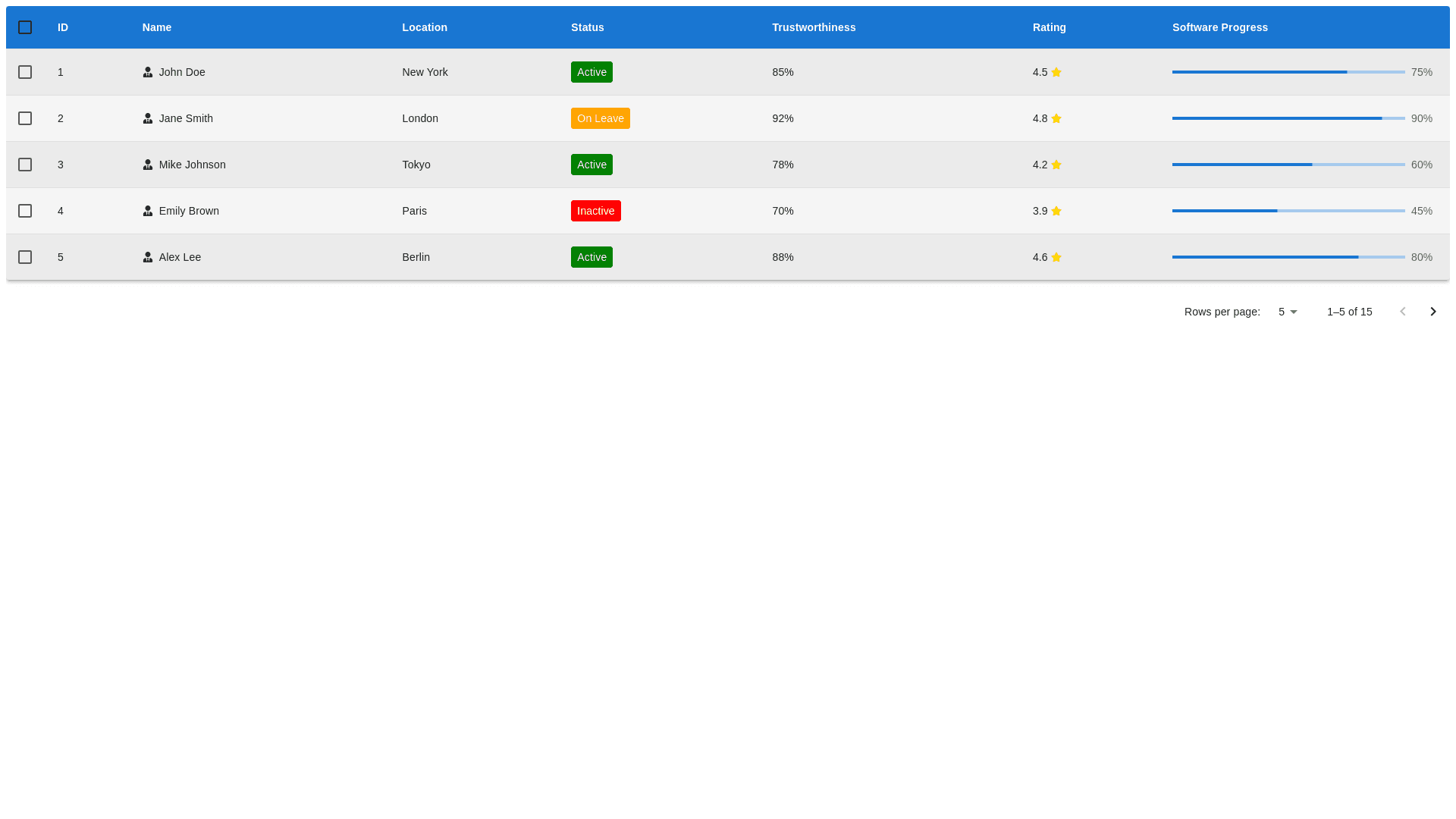The width and height of the screenshot is (1456, 819).
Task: Select the checkbox for Alex Lee's row
Action: [25, 257]
